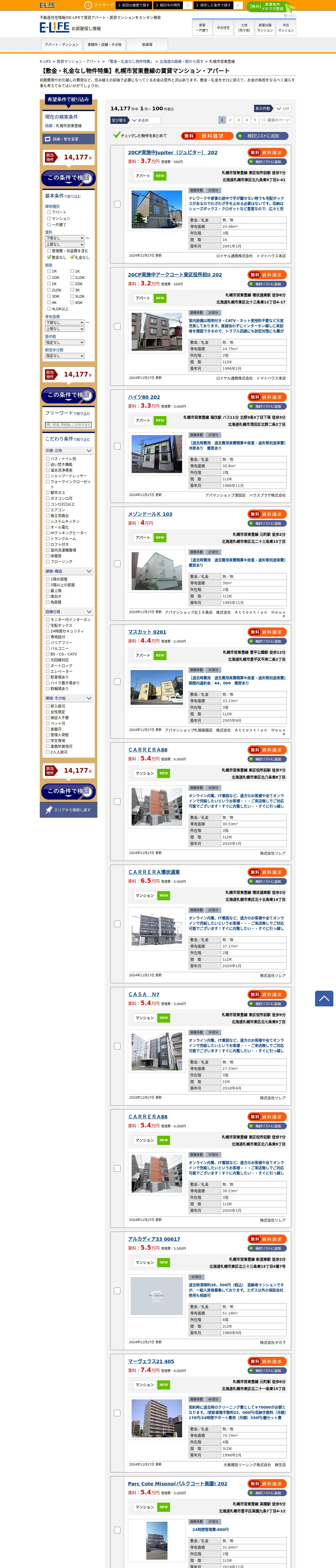The image size is (336, 1568).
Task: Go to 中古住宅 header menu
Action: click(x=223, y=27)
